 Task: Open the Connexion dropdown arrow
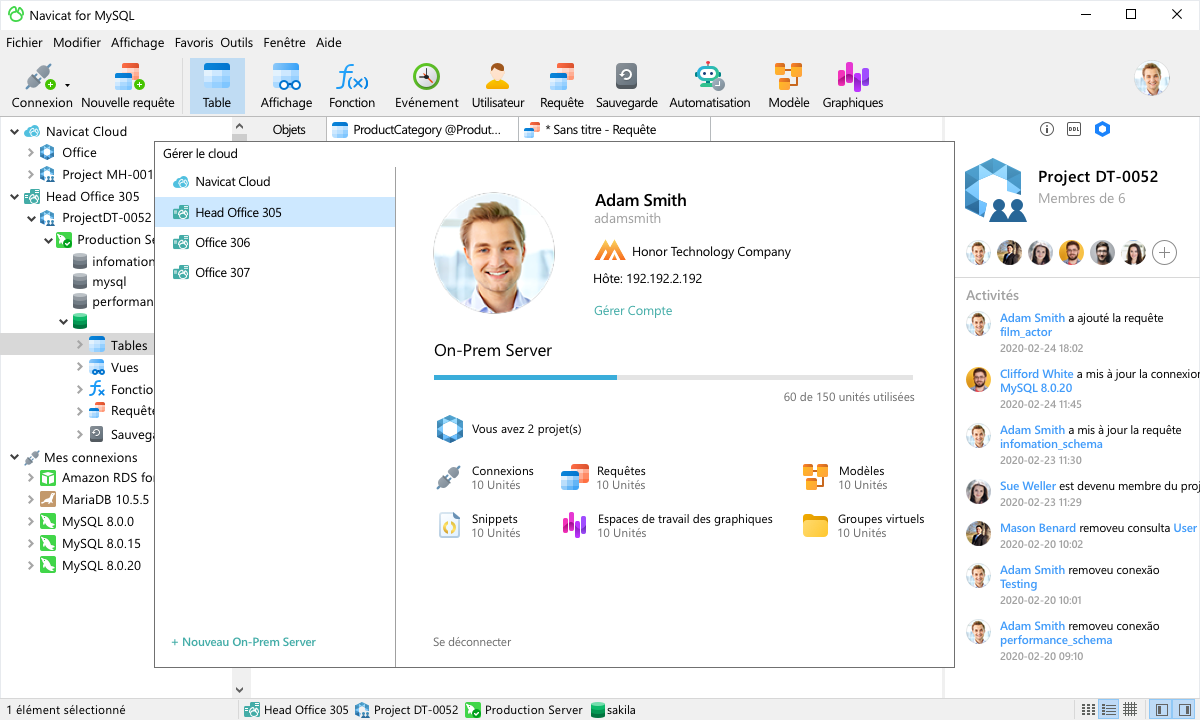click(x=67, y=86)
